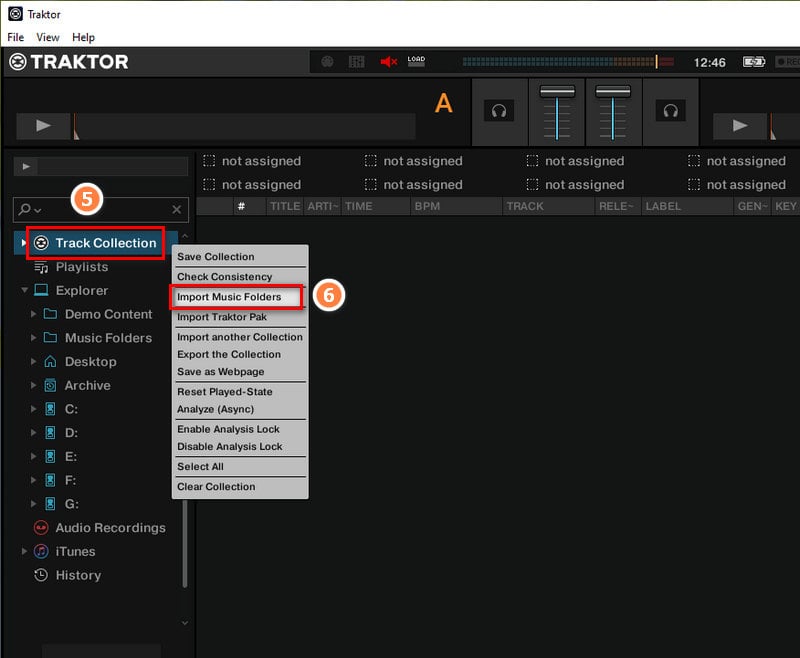The height and width of the screenshot is (658, 800).
Task: Expand the C: drive arrow
Action: (x=33, y=409)
